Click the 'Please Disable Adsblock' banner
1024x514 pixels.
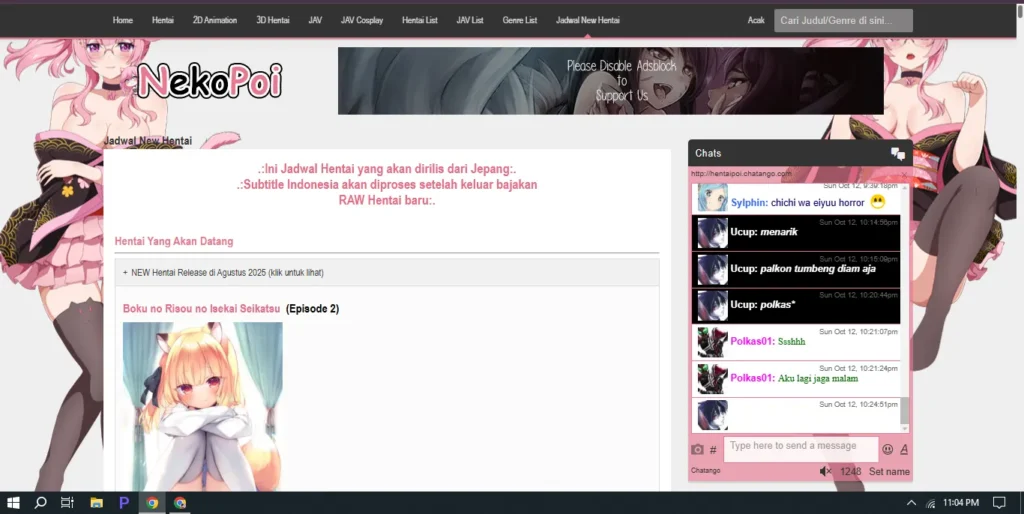pos(611,81)
